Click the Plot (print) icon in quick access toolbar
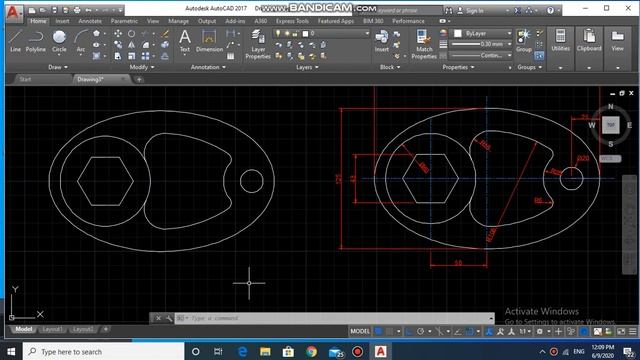This screenshot has height=360, width=640. 77,10
